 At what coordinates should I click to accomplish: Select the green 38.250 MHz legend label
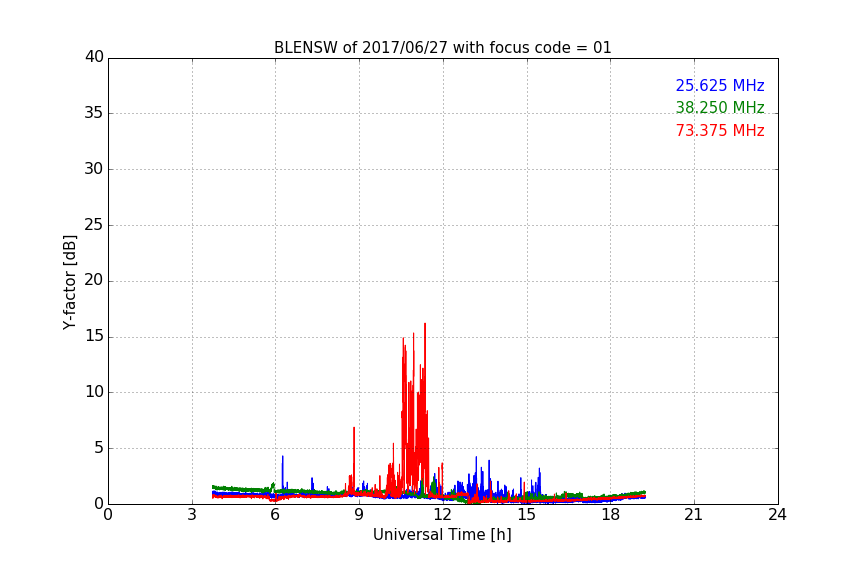[720, 107]
